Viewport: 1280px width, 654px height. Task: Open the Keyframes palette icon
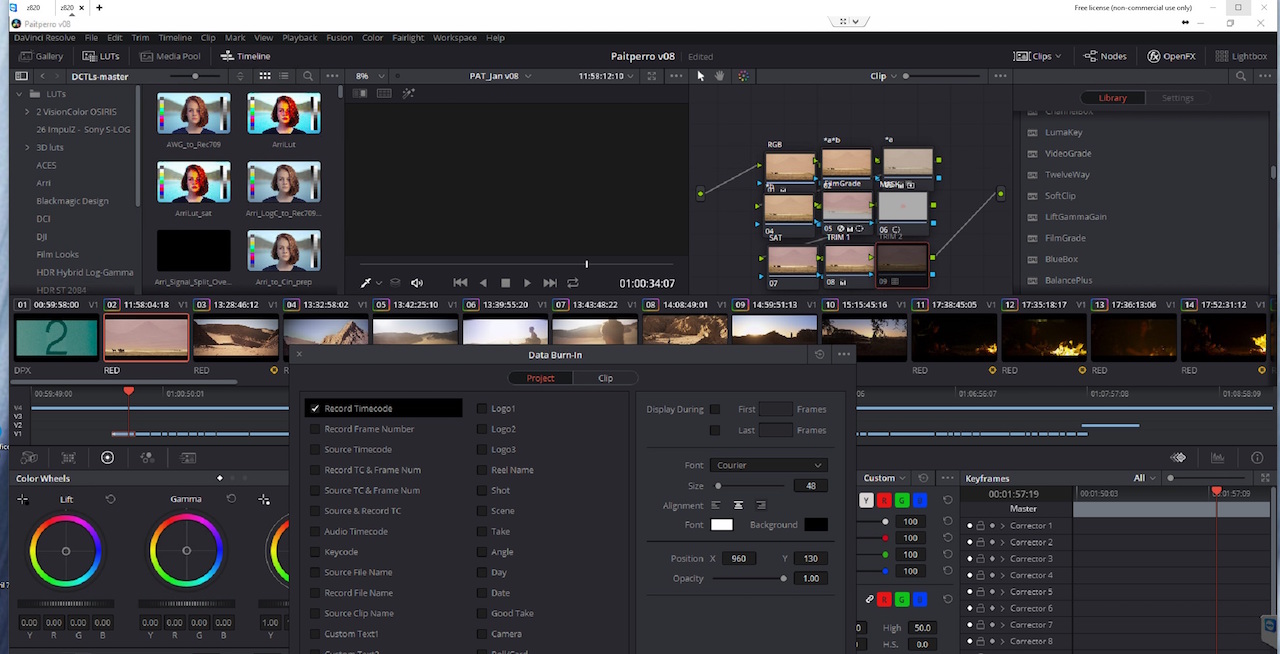point(1178,458)
